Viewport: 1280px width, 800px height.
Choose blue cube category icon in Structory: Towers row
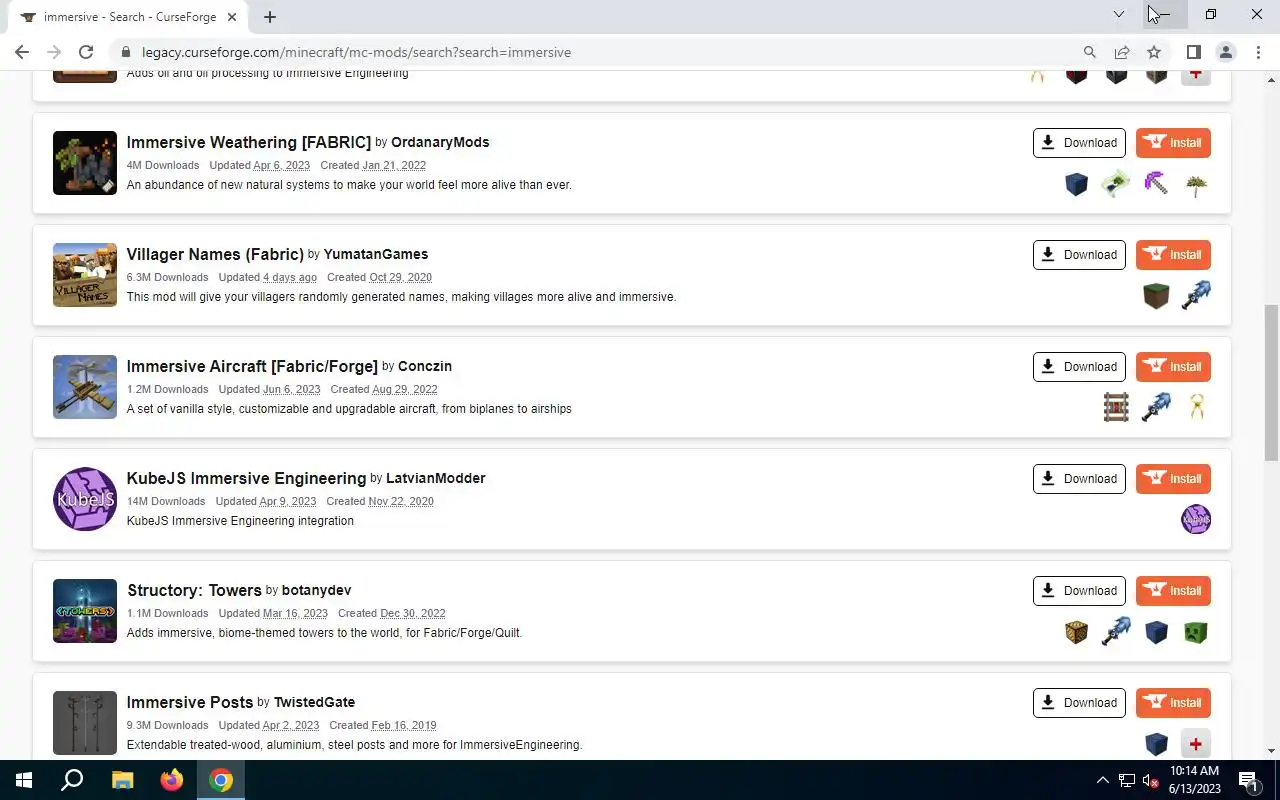click(x=1156, y=632)
